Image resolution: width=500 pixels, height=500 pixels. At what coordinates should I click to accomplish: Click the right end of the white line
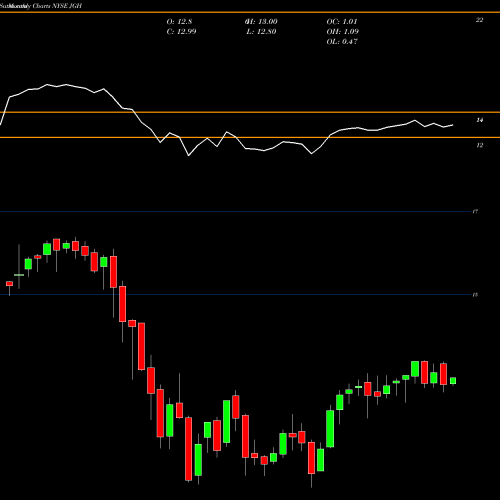click(x=453, y=125)
